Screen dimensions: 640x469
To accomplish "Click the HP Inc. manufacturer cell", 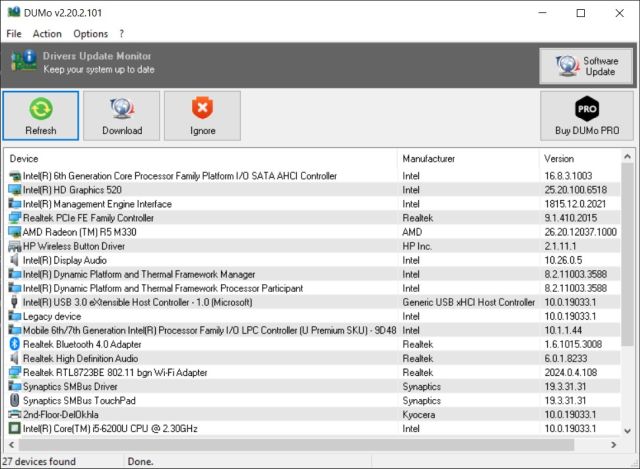I will click(417, 246).
